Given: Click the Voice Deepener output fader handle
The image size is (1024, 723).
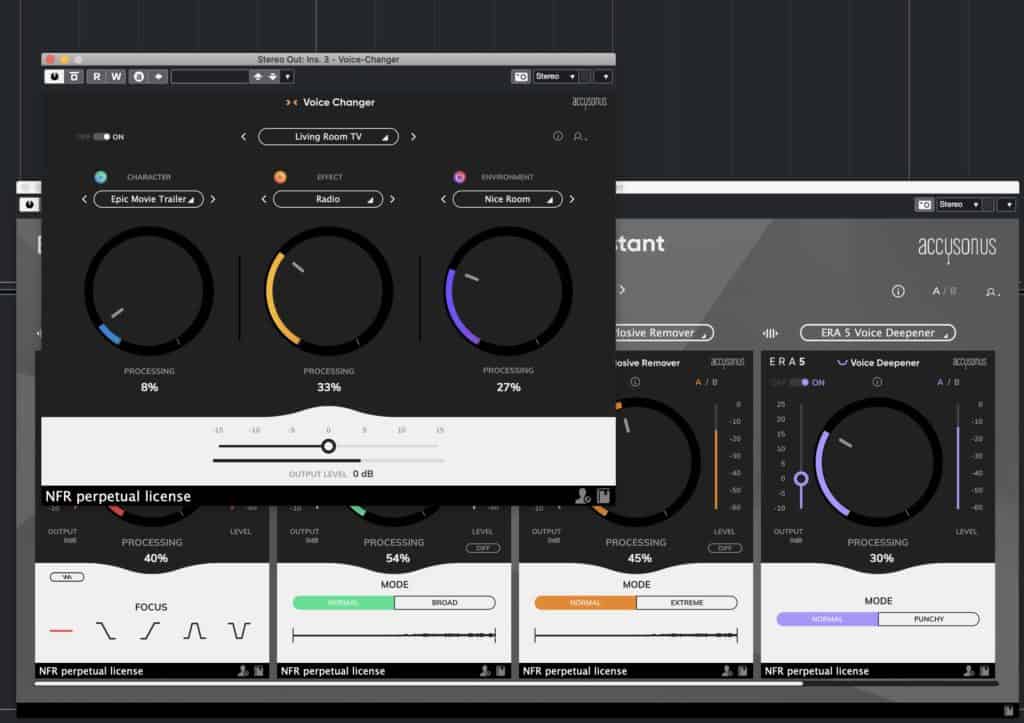Looking at the screenshot, I should 801,479.
